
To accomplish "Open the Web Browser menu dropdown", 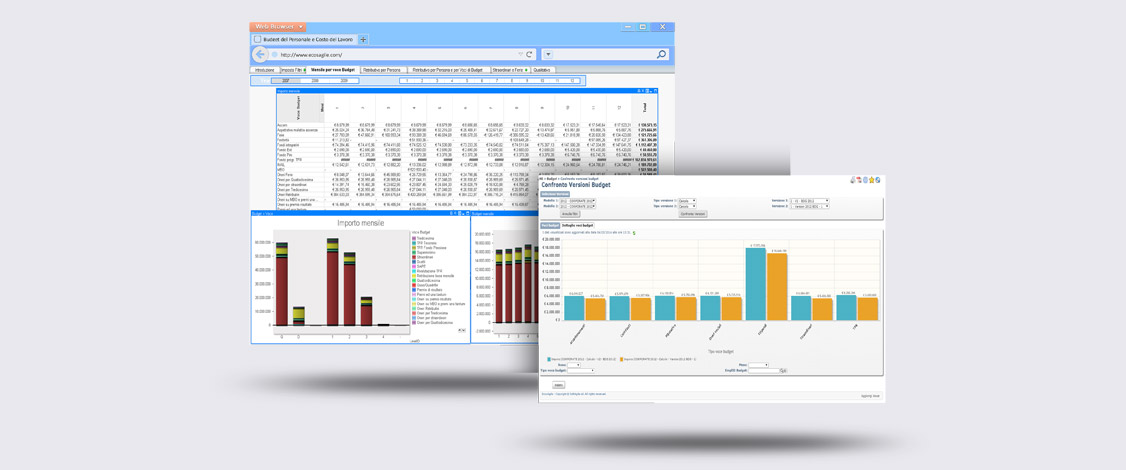I will pos(279,27).
